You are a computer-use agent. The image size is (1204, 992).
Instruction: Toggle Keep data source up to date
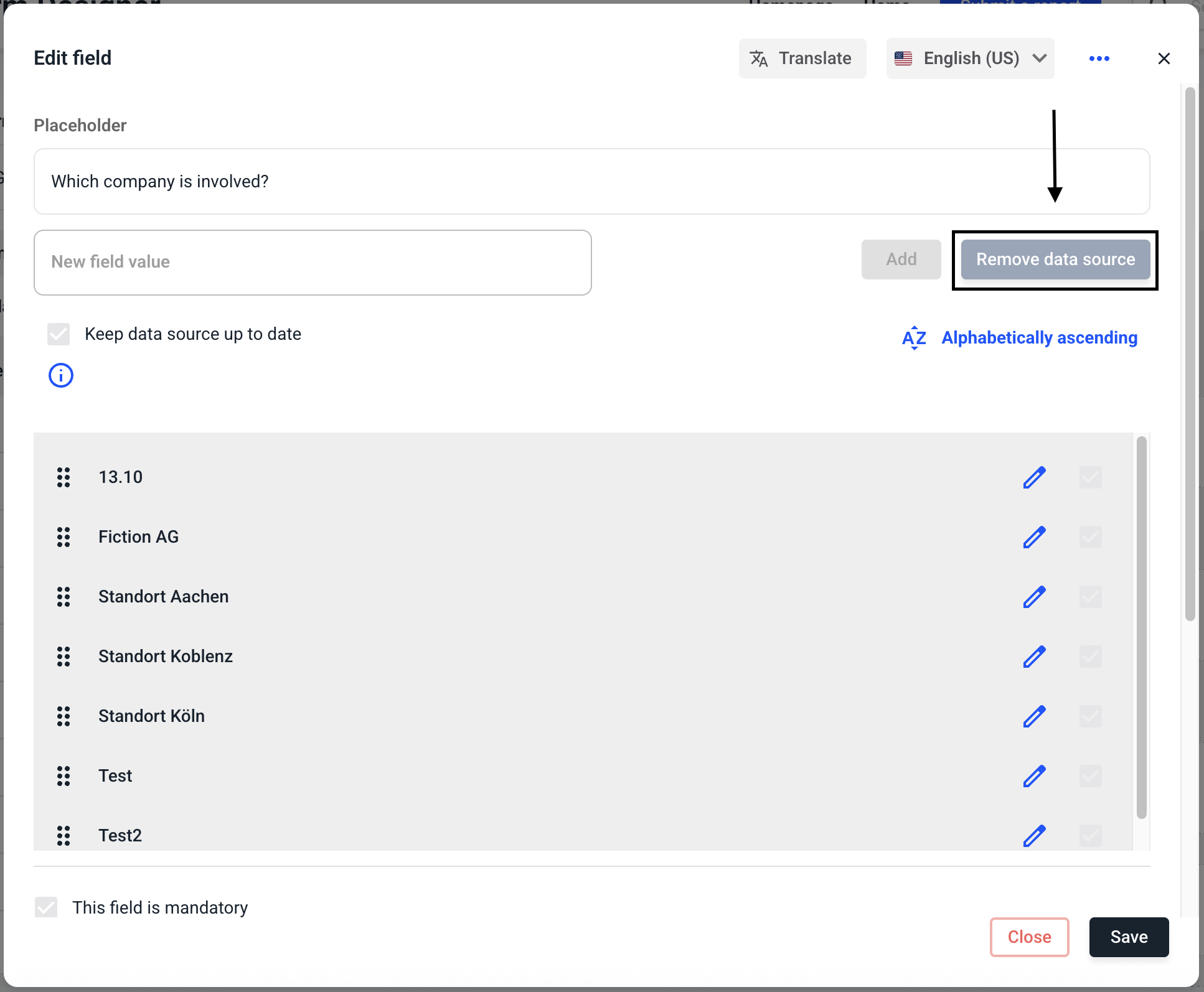click(x=59, y=334)
